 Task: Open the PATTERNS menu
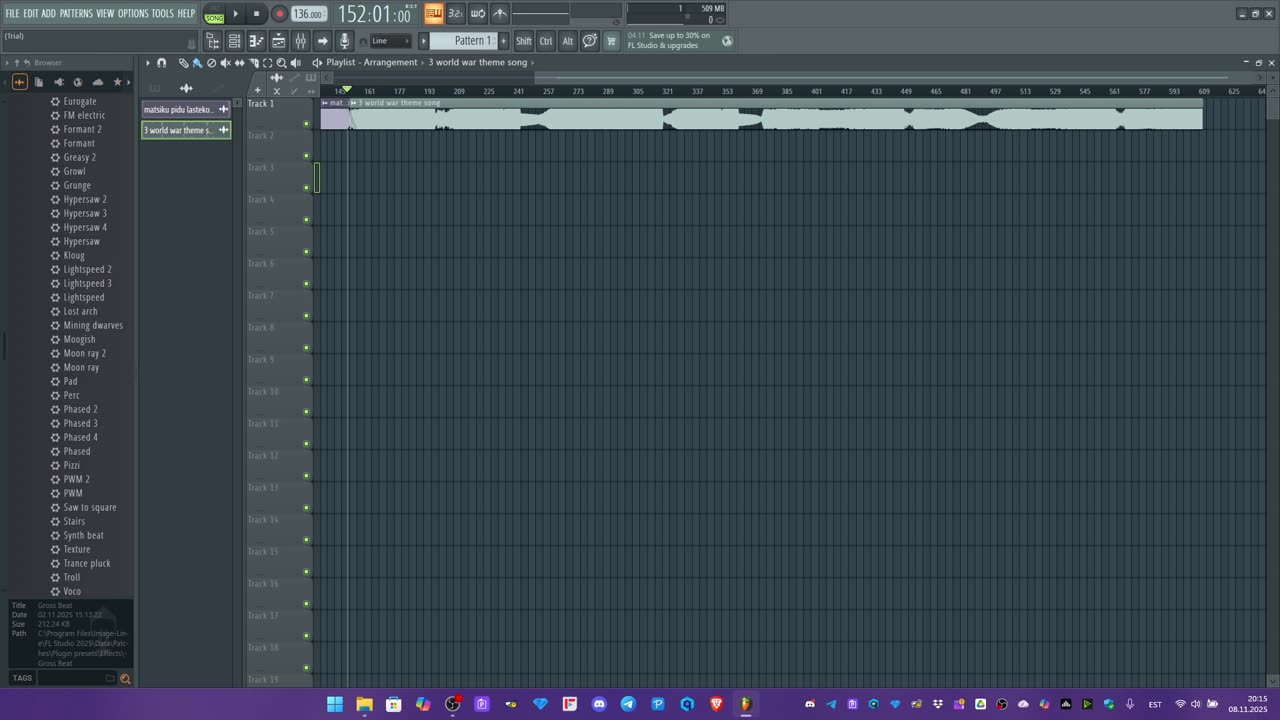pos(76,14)
